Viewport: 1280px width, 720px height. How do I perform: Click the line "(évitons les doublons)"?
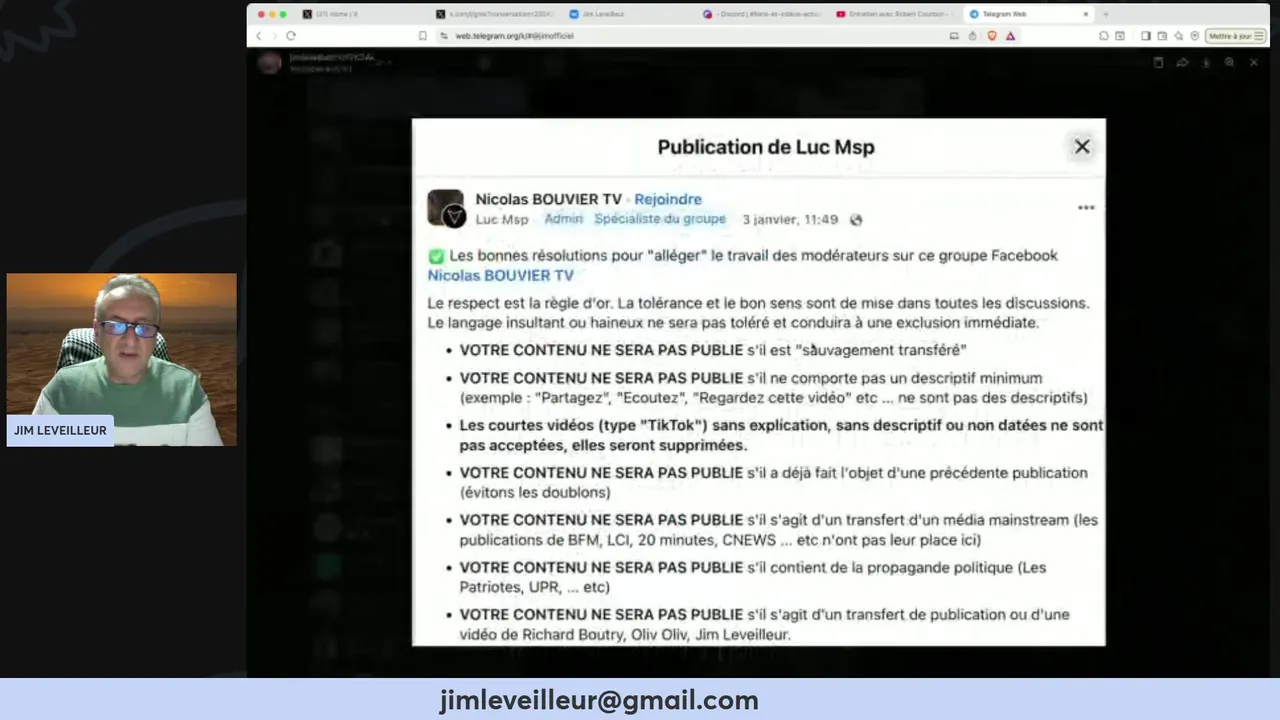pos(535,492)
